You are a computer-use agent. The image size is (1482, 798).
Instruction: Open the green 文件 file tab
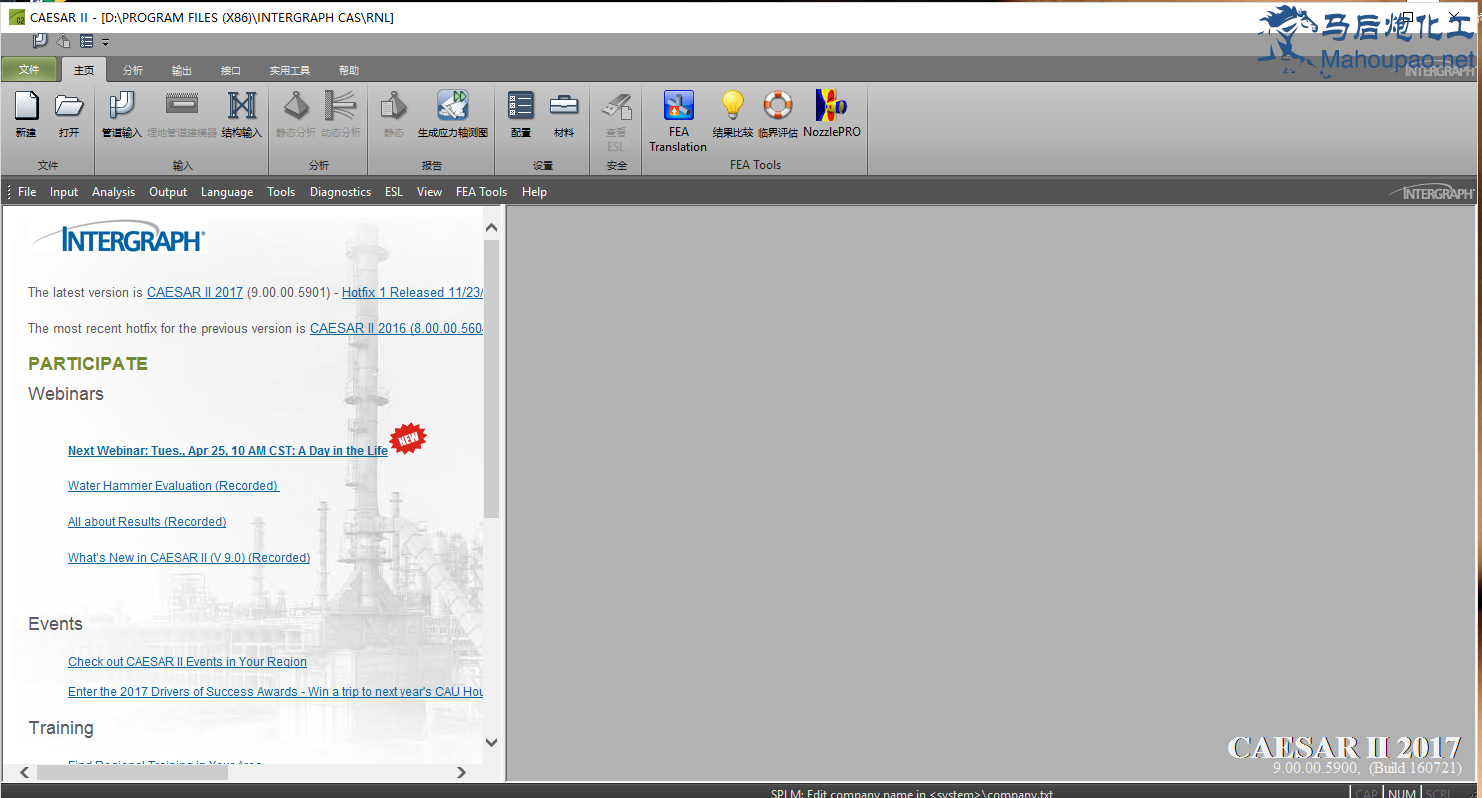click(29, 70)
